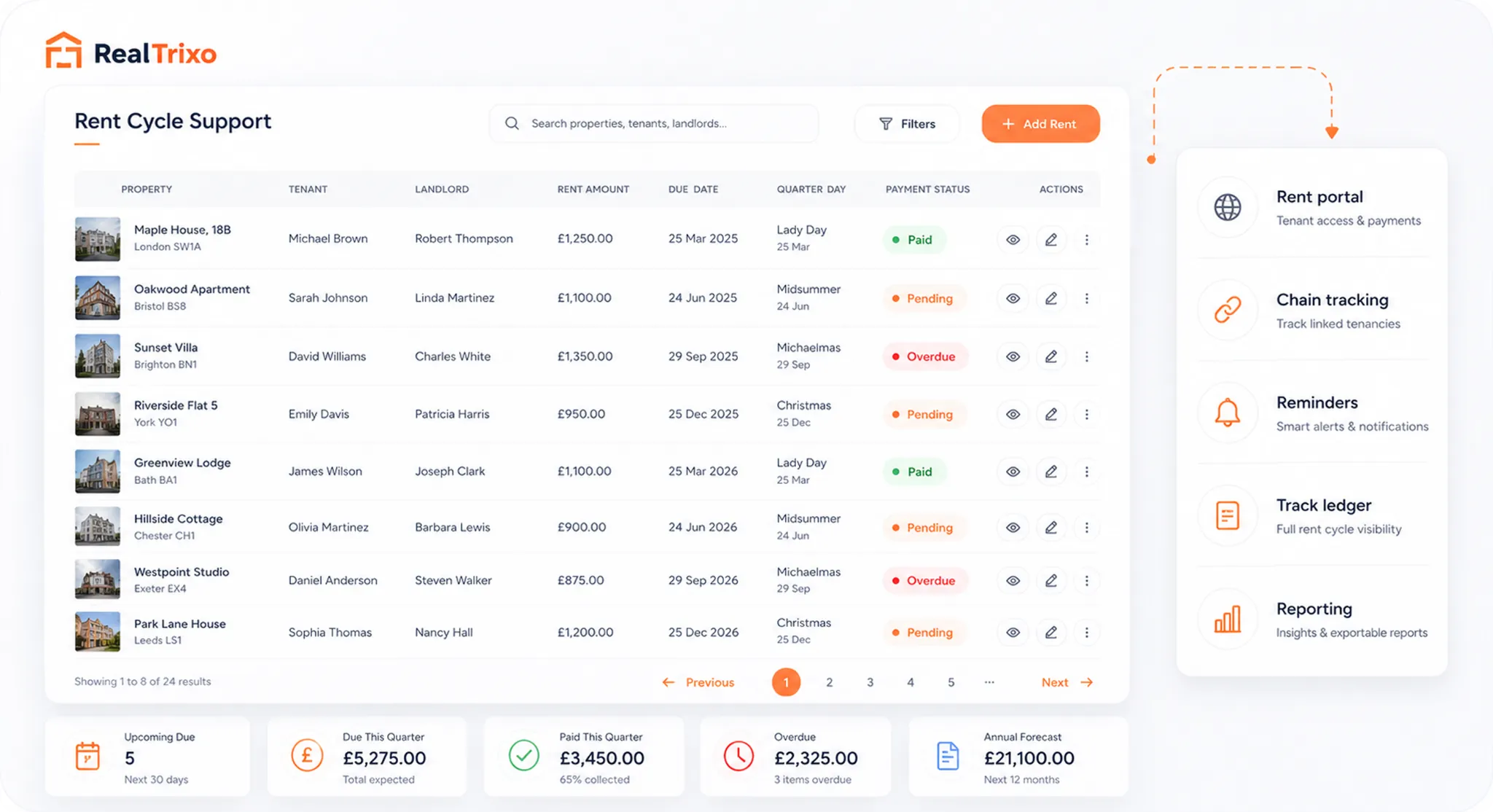Screen dimensions: 1493x812
Task: Focus the search properties, tenants, landlords field
Action: (654, 123)
